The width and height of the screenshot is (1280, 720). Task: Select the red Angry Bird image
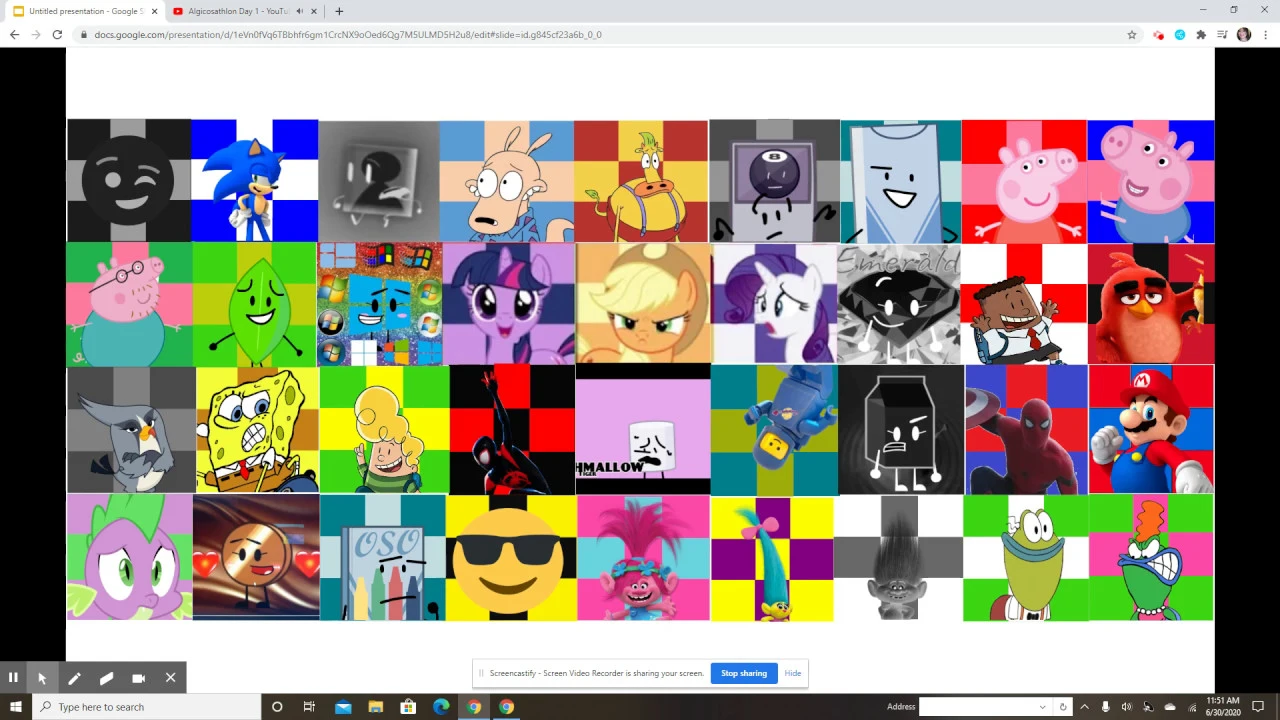pos(1151,304)
